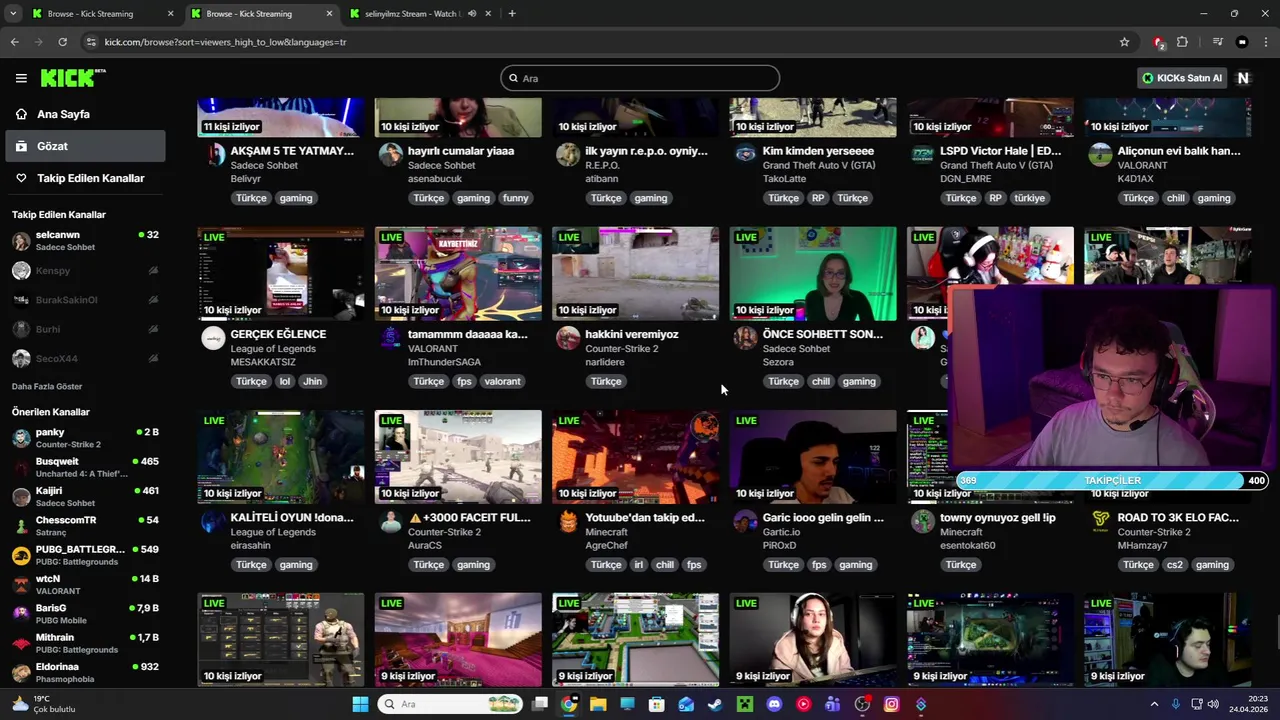Open the tab search dropdown arrow
The width and height of the screenshot is (1280, 720).
coord(13,14)
